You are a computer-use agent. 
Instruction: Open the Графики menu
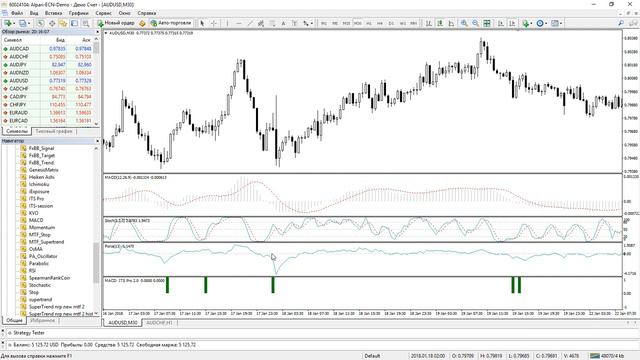[78, 13]
